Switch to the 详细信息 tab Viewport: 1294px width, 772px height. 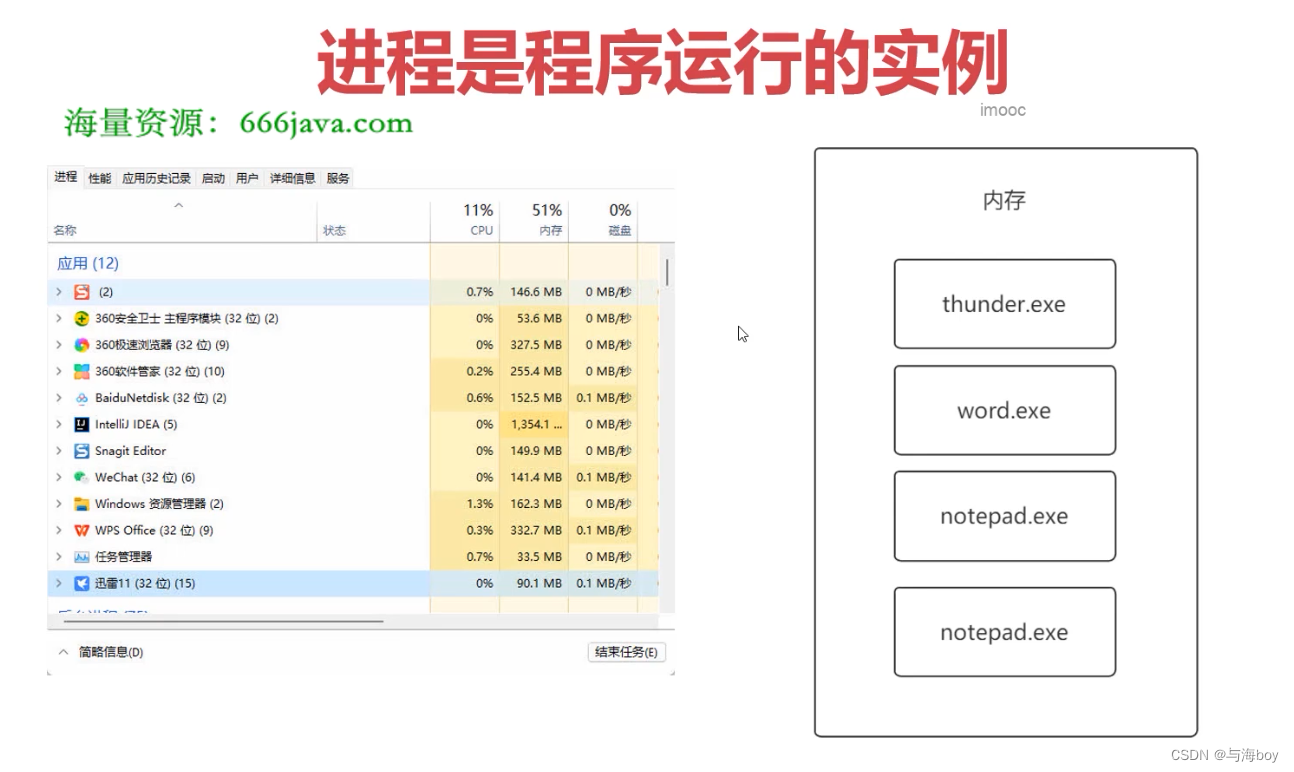click(x=292, y=178)
